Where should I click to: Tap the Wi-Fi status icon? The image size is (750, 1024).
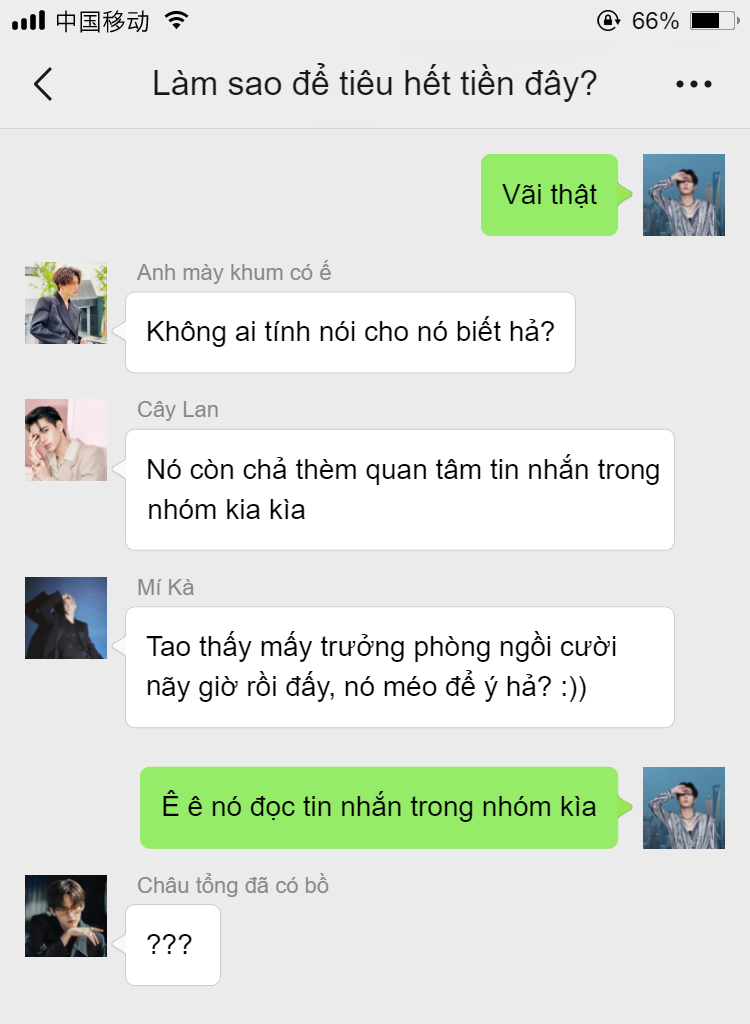point(176,20)
